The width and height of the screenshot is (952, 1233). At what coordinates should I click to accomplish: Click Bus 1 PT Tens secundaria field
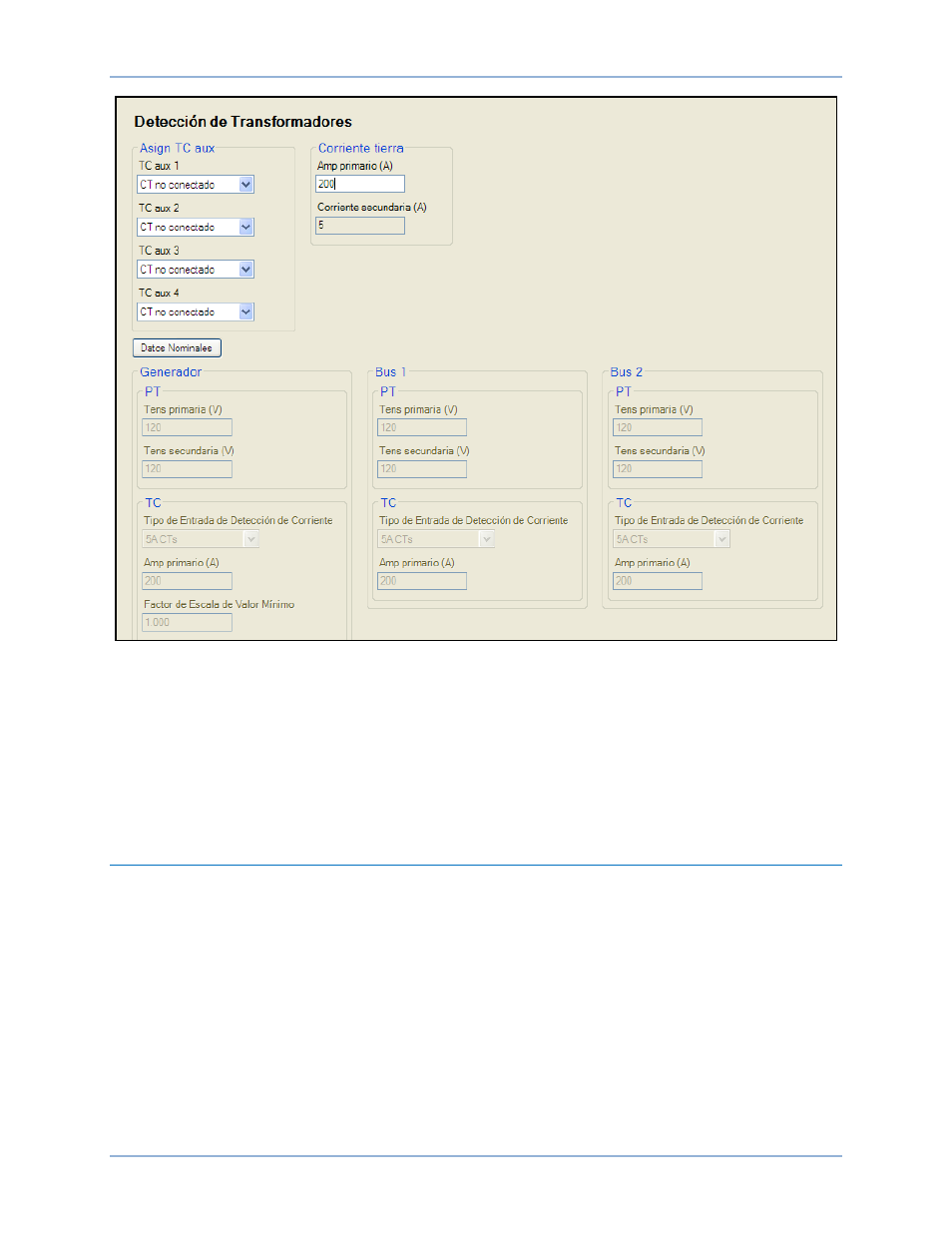(422, 468)
